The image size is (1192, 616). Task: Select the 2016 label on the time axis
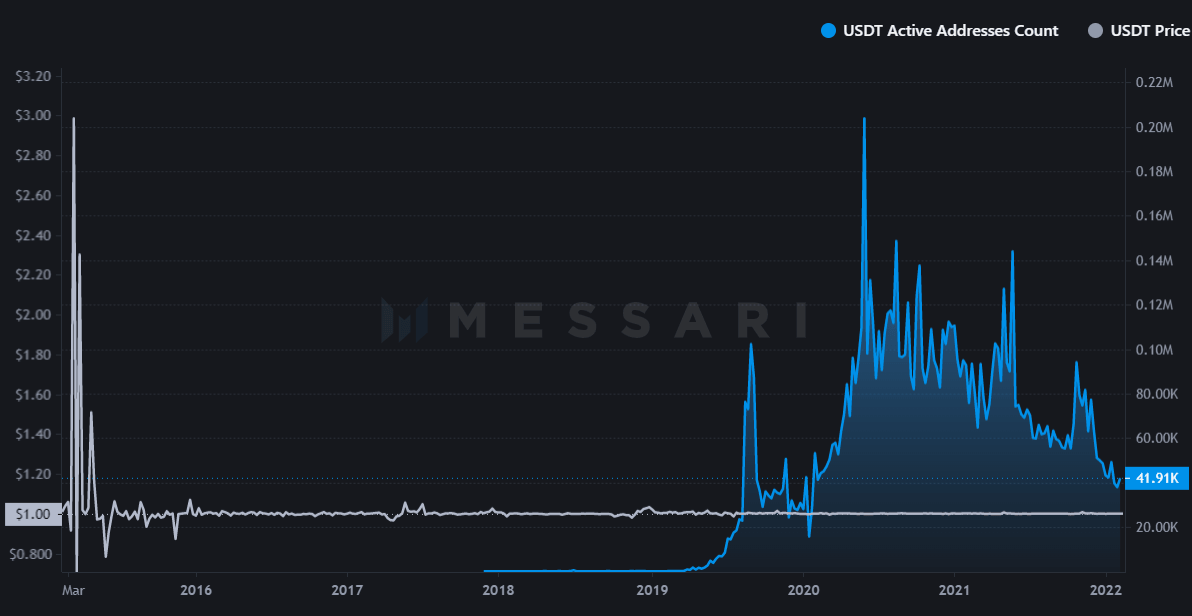[196, 592]
